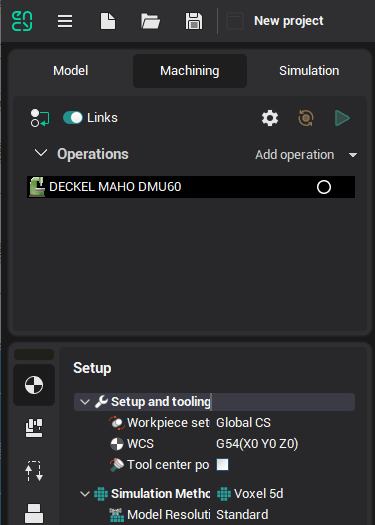375x525 pixels.
Task: Click Model Resolution grid icon
Action: coord(117,515)
